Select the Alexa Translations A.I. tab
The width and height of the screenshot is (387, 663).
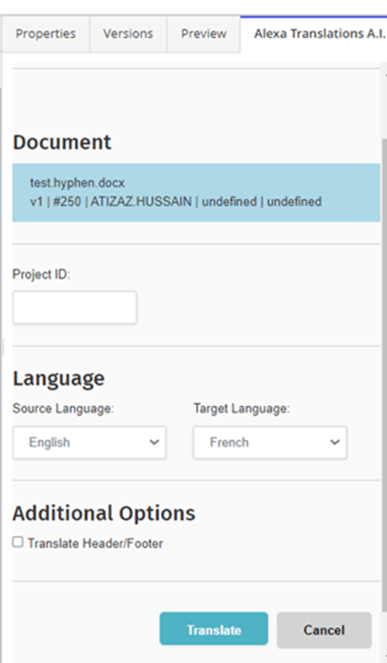(x=314, y=34)
